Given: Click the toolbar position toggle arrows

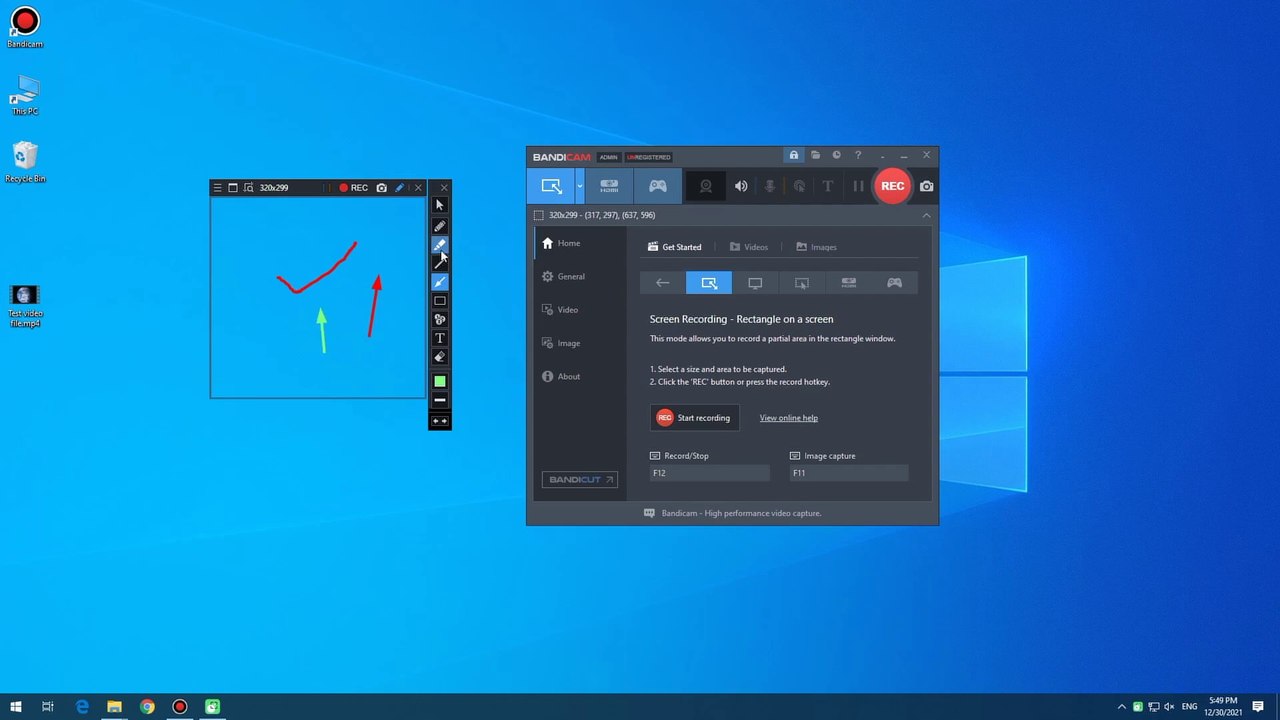Looking at the screenshot, I should (x=439, y=421).
